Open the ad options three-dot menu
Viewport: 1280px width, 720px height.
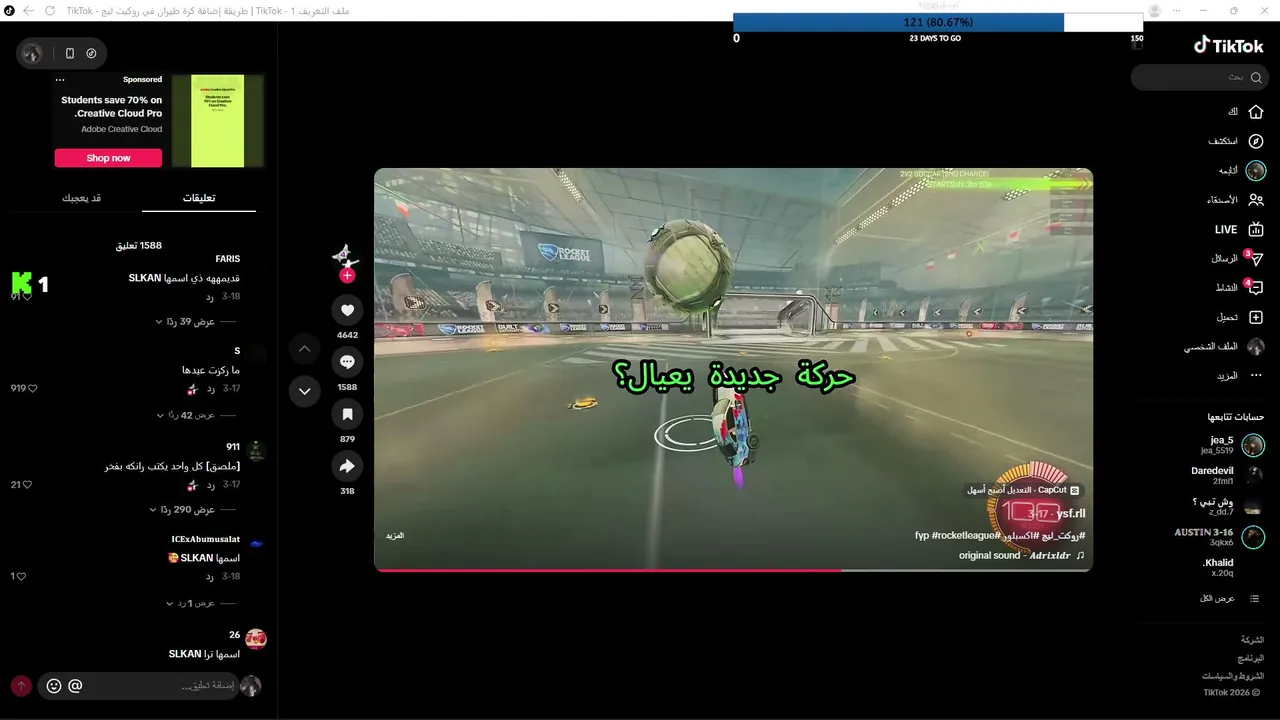point(60,80)
